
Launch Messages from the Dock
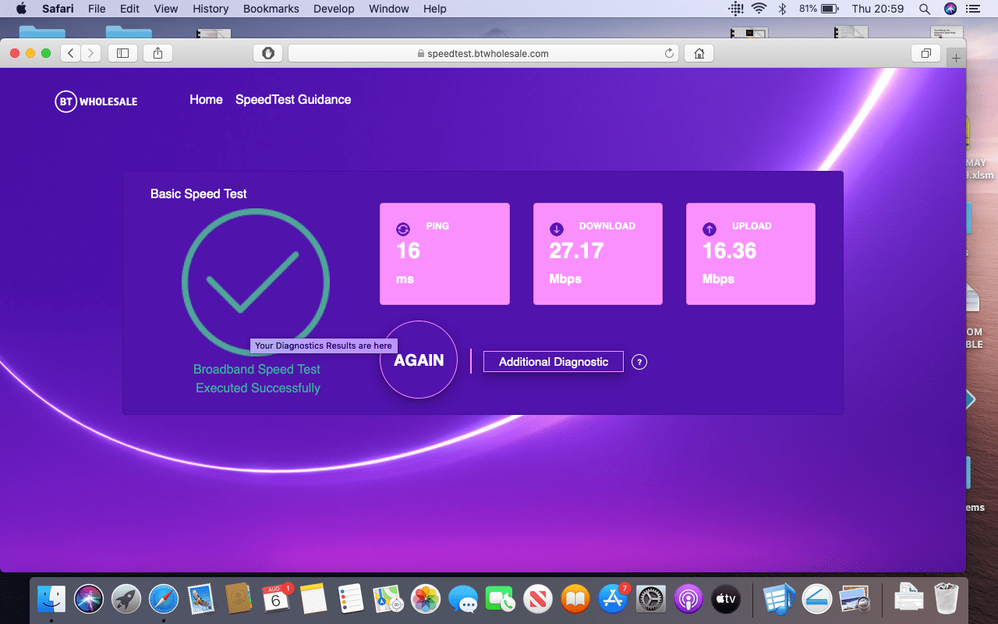point(462,598)
